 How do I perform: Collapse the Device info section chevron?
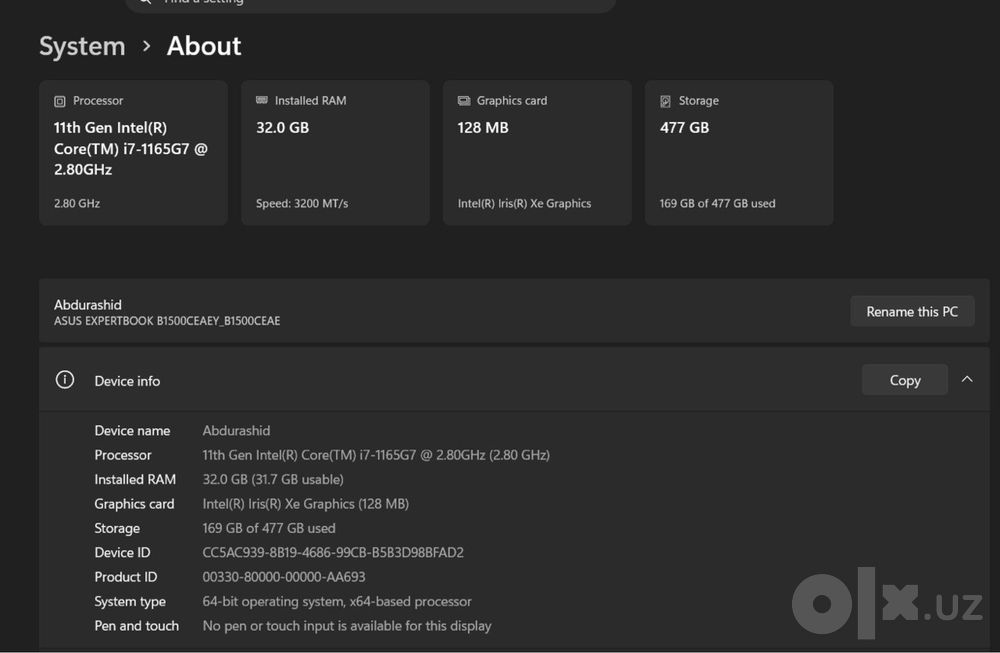pos(967,379)
